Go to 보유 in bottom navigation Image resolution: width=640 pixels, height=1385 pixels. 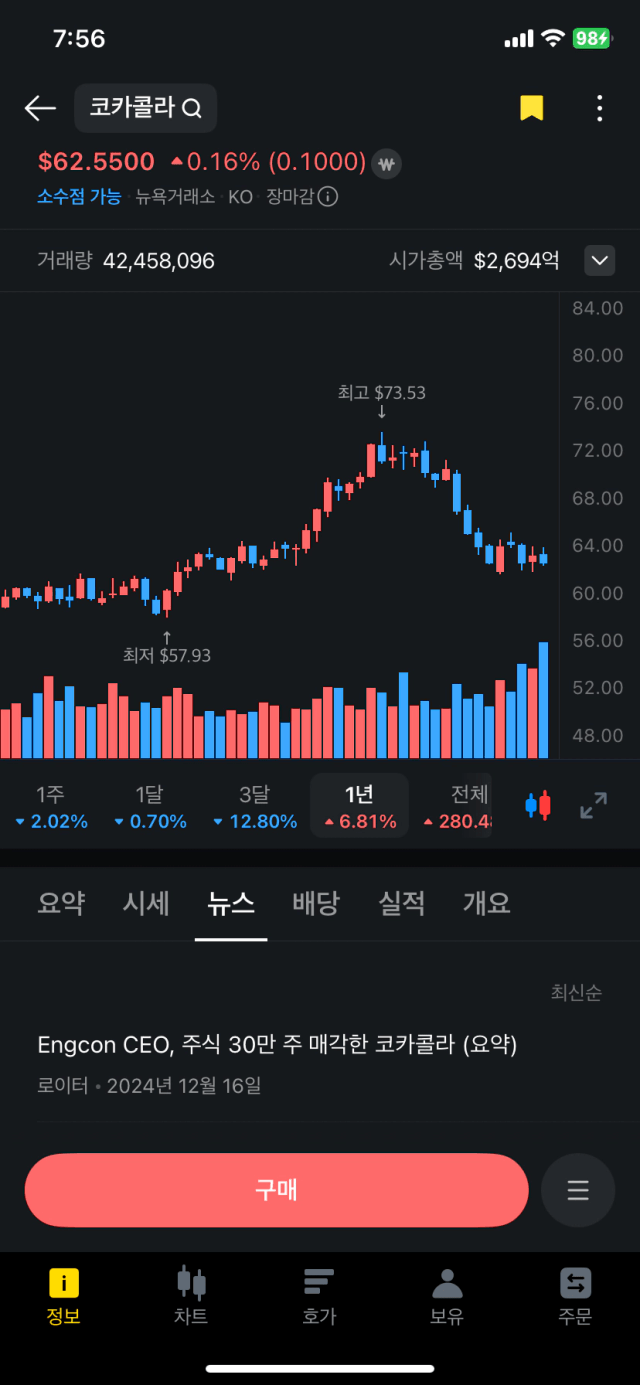(x=447, y=1296)
